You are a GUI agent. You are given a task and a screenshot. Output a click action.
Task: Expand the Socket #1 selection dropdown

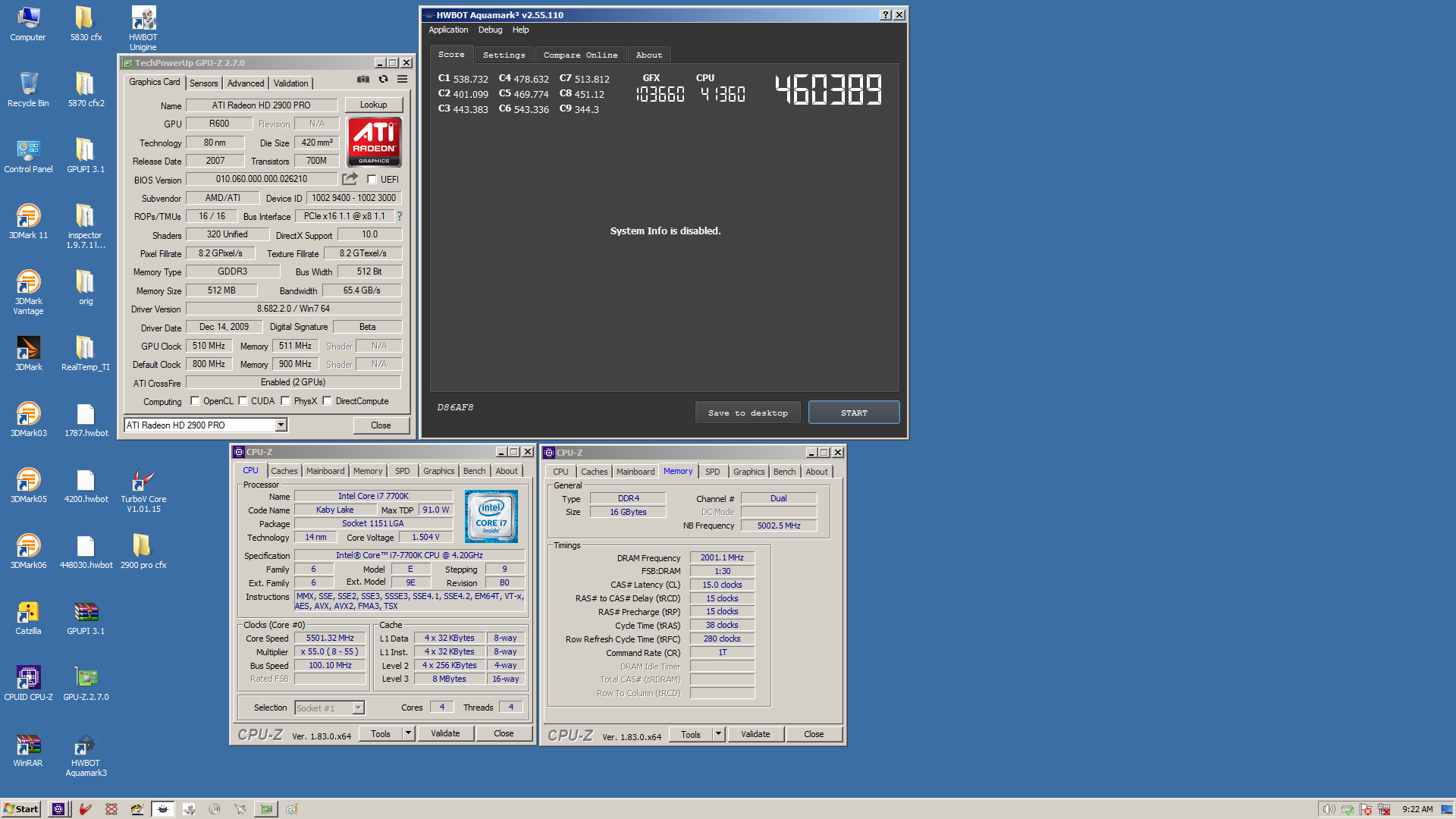click(359, 708)
